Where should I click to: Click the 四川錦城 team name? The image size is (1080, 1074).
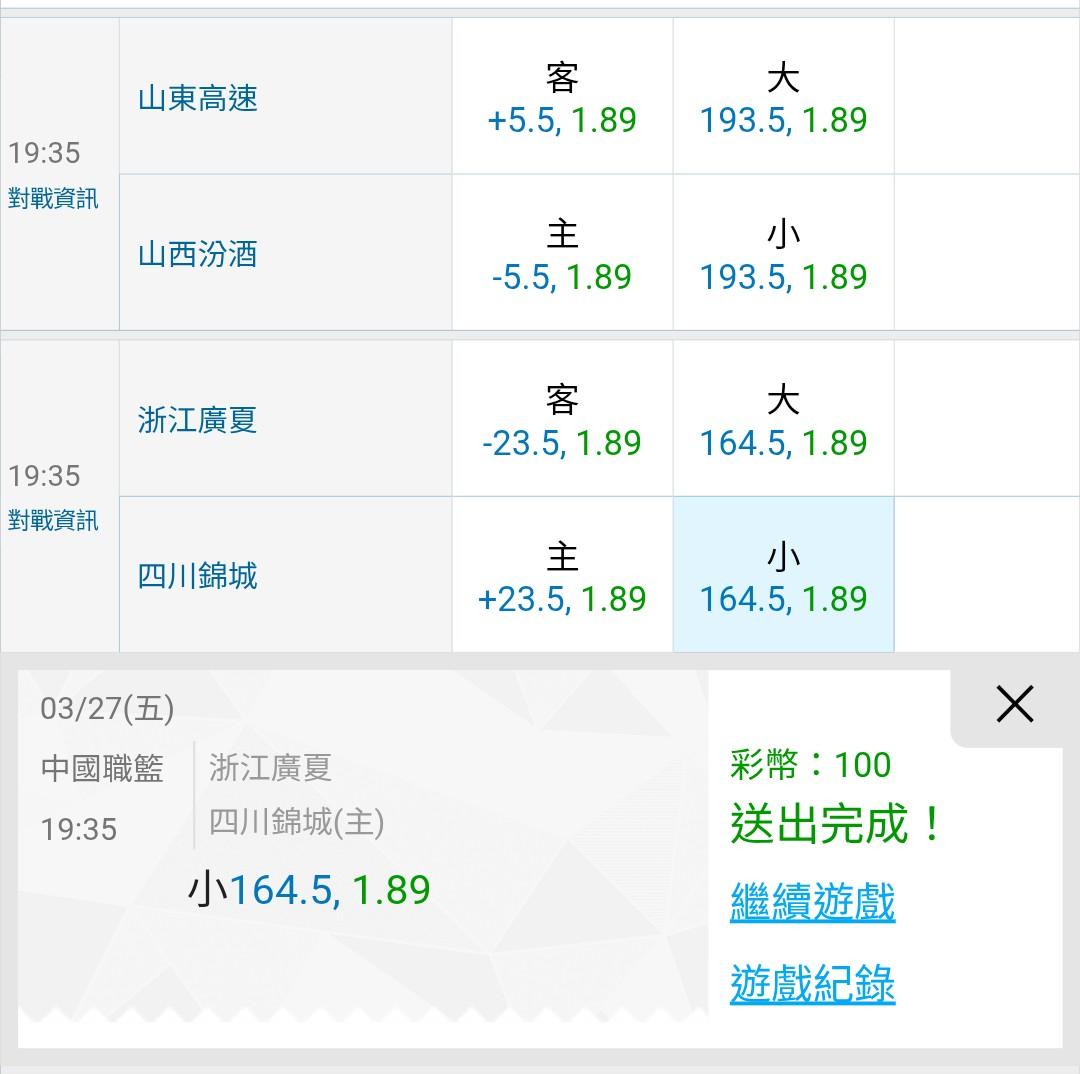[198, 576]
